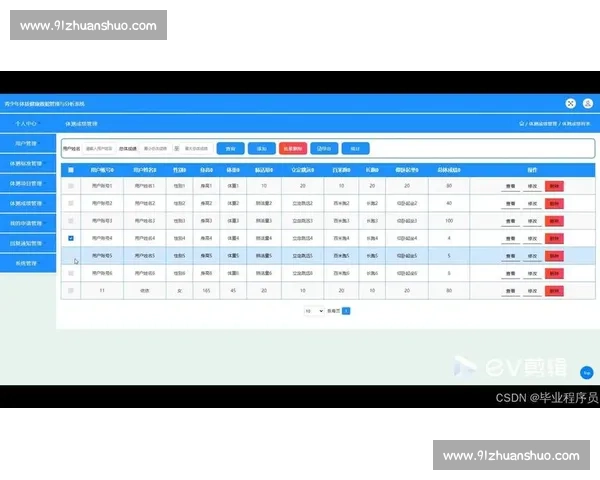Expand 用户管理 in the sidebar
This screenshot has width=600, height=480.
(x=28, y=143)
